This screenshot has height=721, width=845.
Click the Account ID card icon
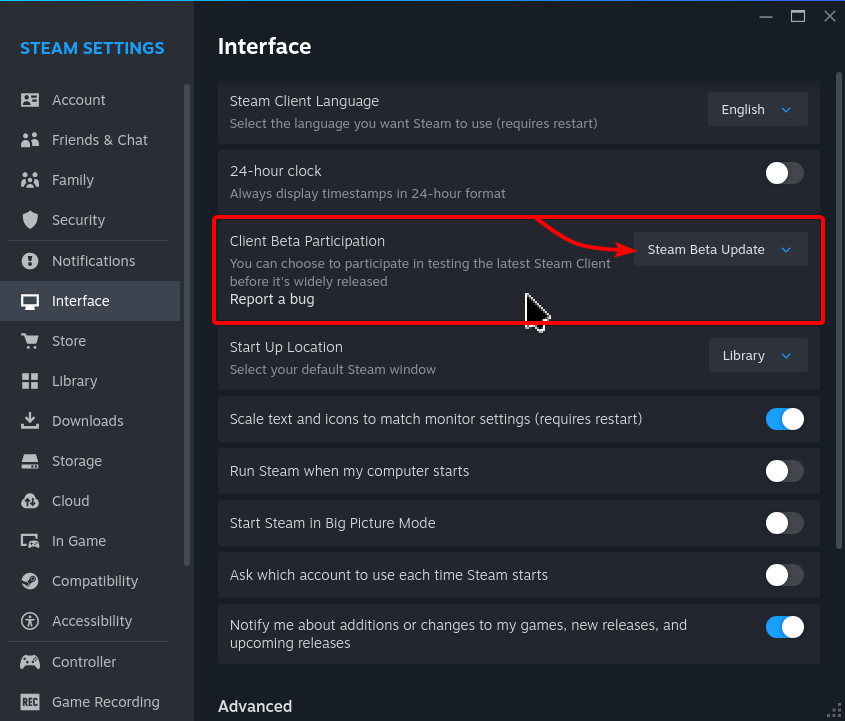(x=30, y=100)
